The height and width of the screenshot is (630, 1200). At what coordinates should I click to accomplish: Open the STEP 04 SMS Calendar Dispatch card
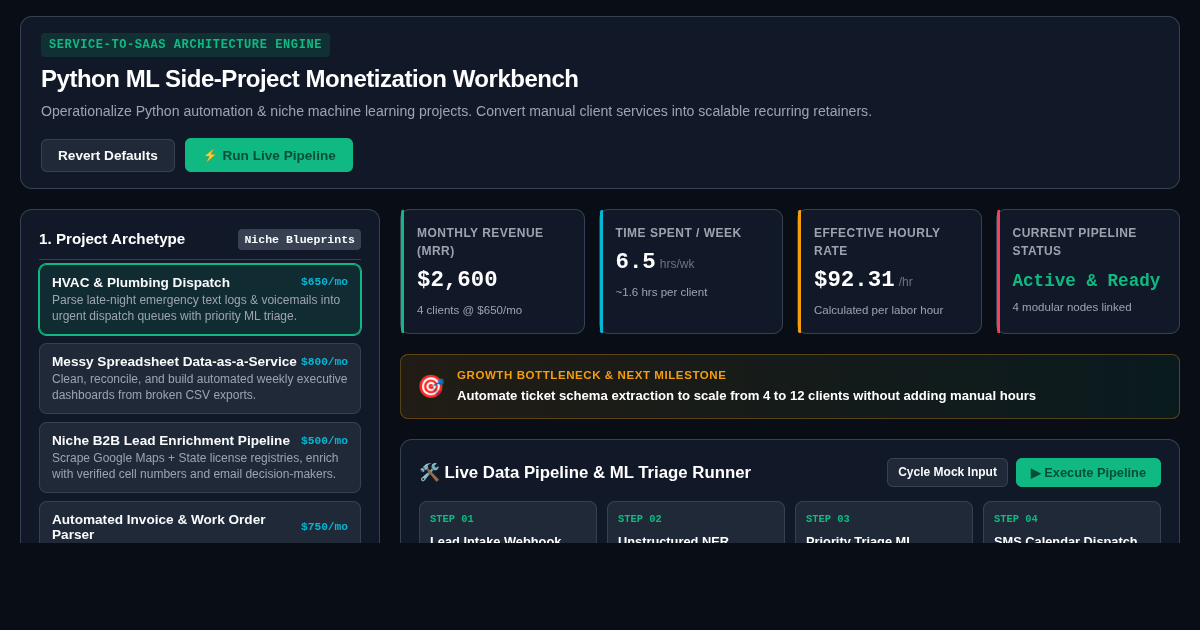(x=1072, y=522)
